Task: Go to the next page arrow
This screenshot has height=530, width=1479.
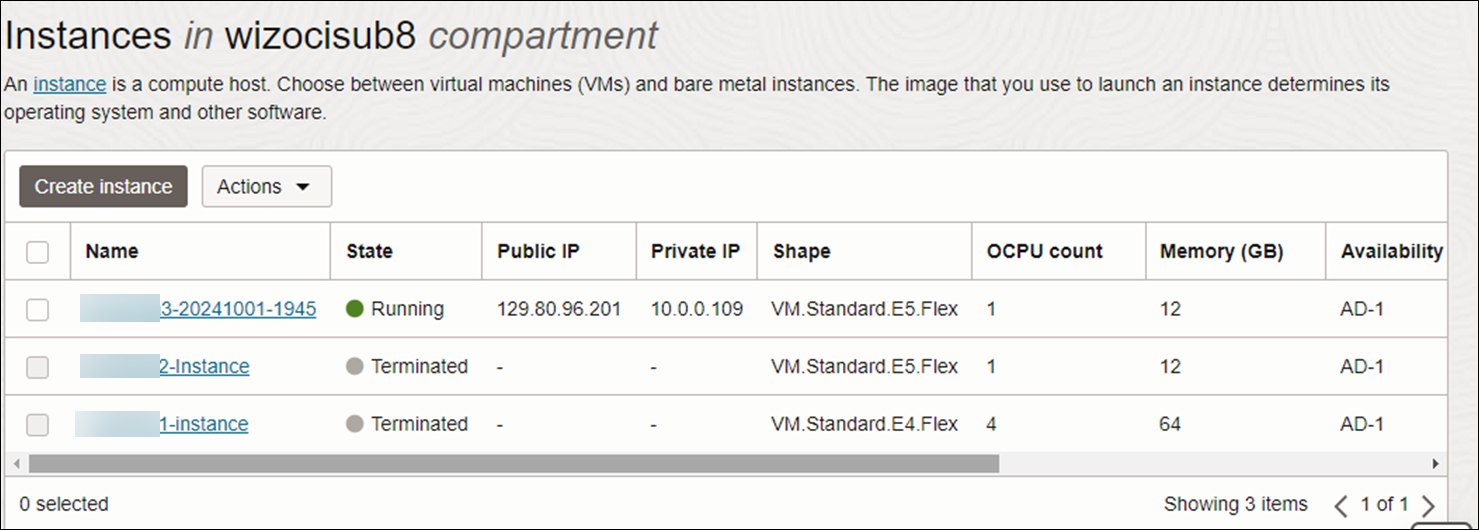Action: 1428,505
